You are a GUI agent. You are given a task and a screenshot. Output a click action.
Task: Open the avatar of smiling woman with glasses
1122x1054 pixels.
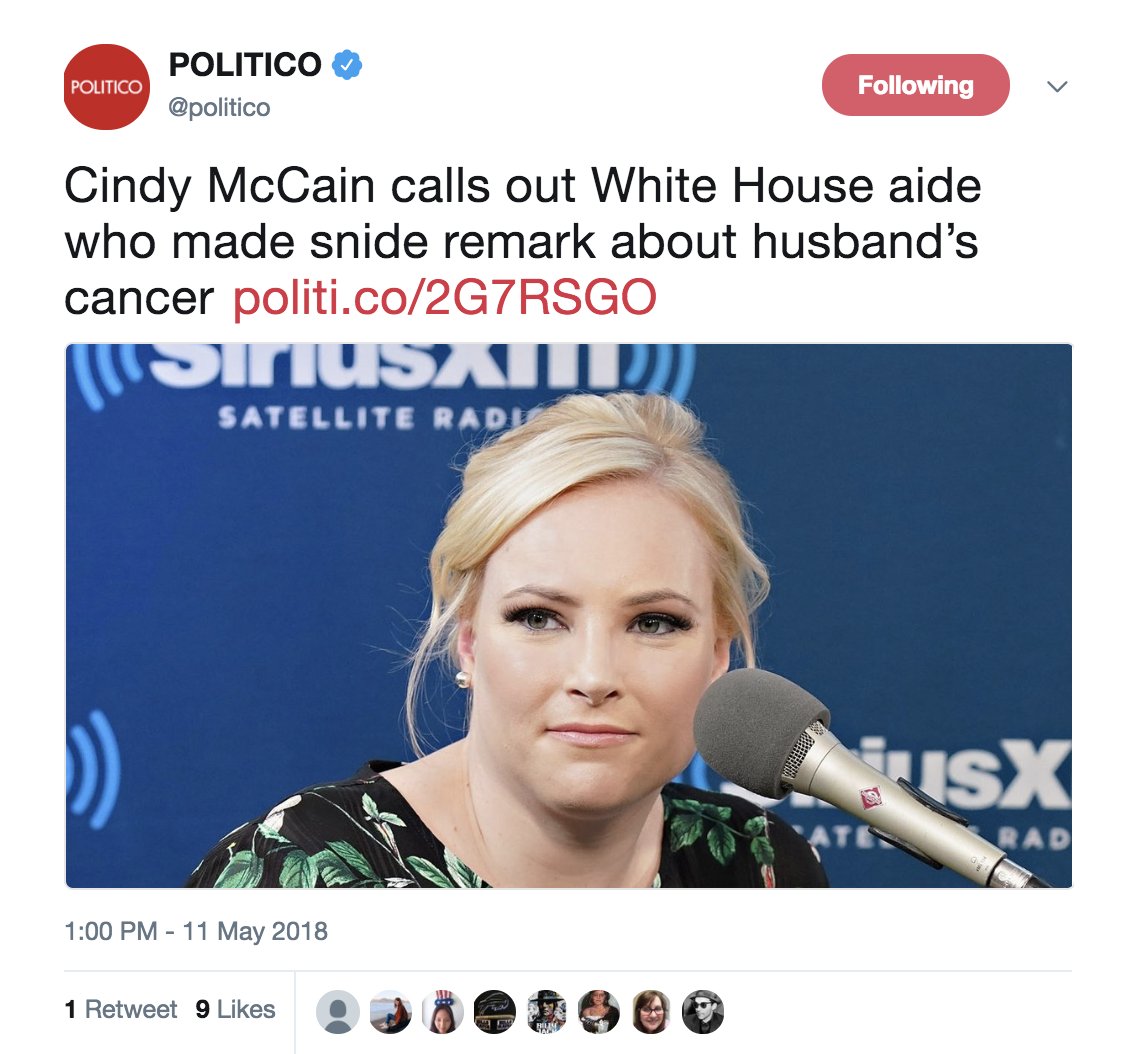click(651, 1012)
